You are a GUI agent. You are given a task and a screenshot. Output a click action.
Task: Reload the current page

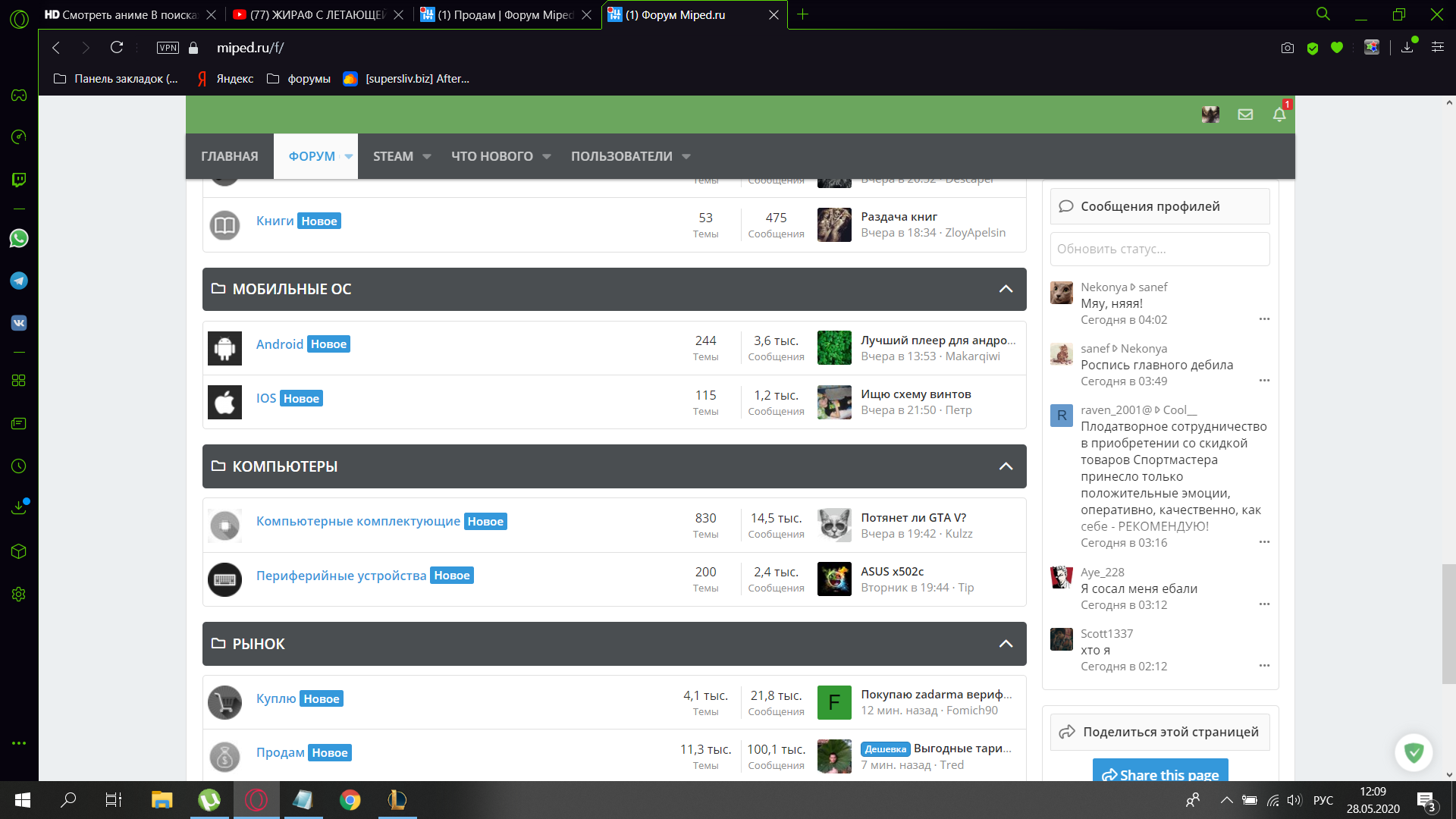117,48
